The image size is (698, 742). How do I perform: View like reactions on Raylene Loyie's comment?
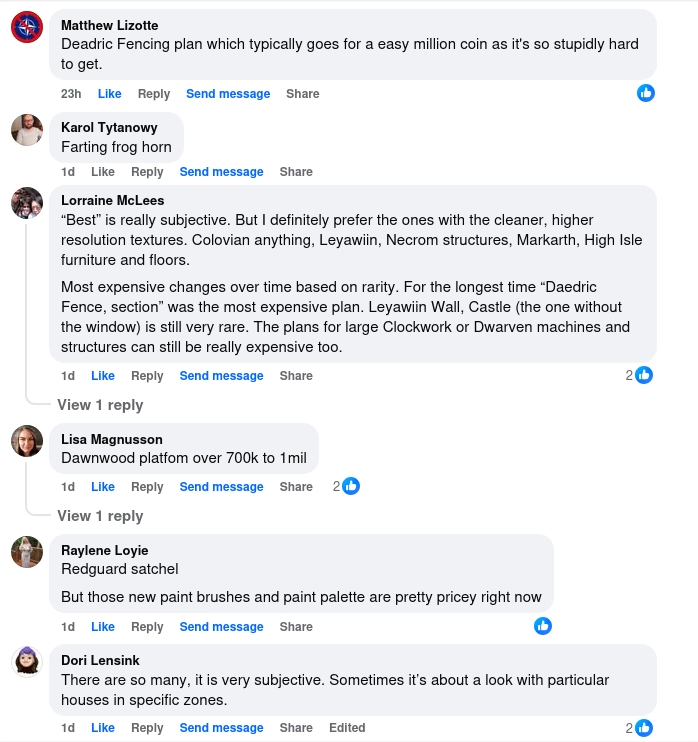pos(543,626)
